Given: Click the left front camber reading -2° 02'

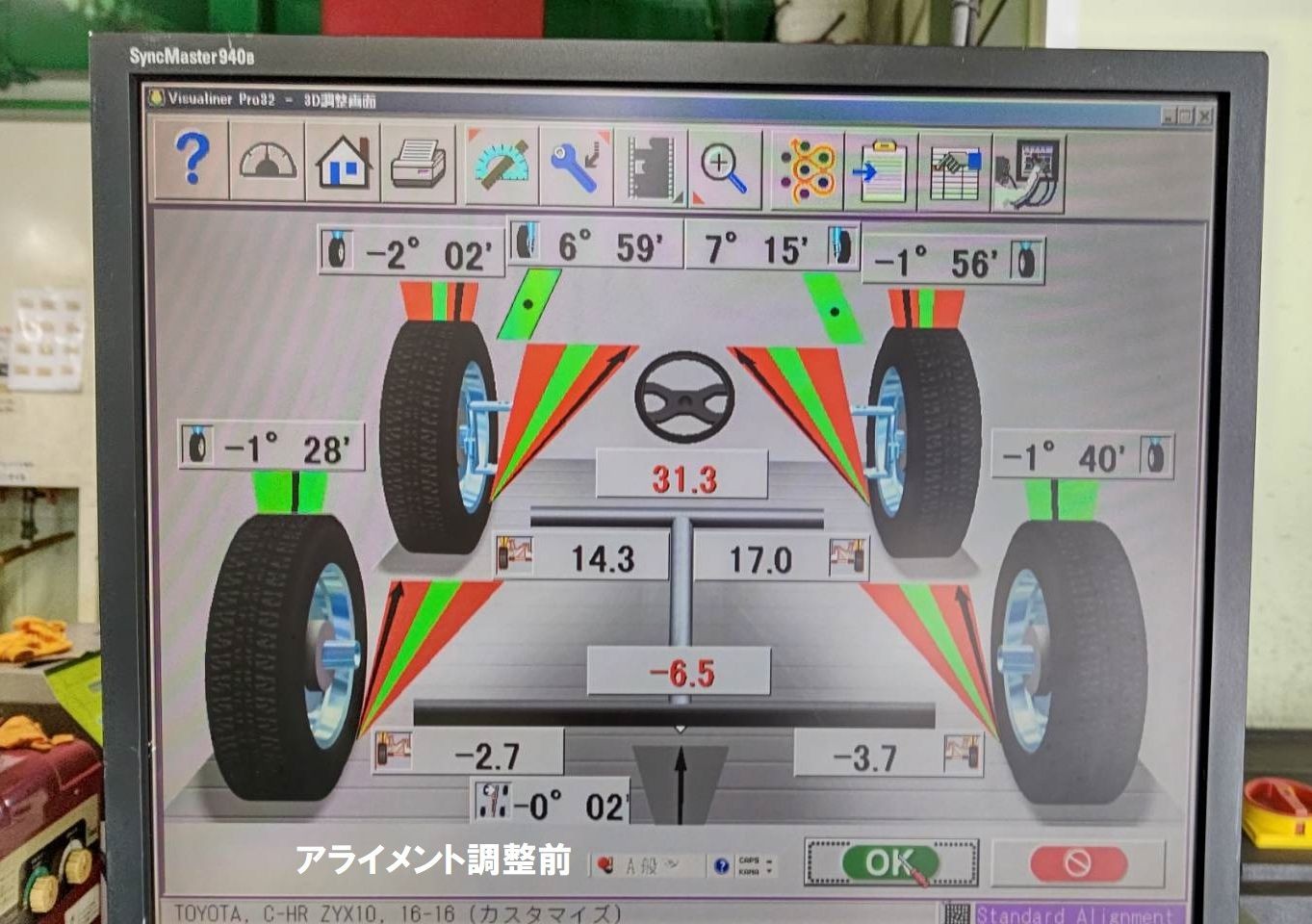Looking at the screenshot, I should [427, 253].
